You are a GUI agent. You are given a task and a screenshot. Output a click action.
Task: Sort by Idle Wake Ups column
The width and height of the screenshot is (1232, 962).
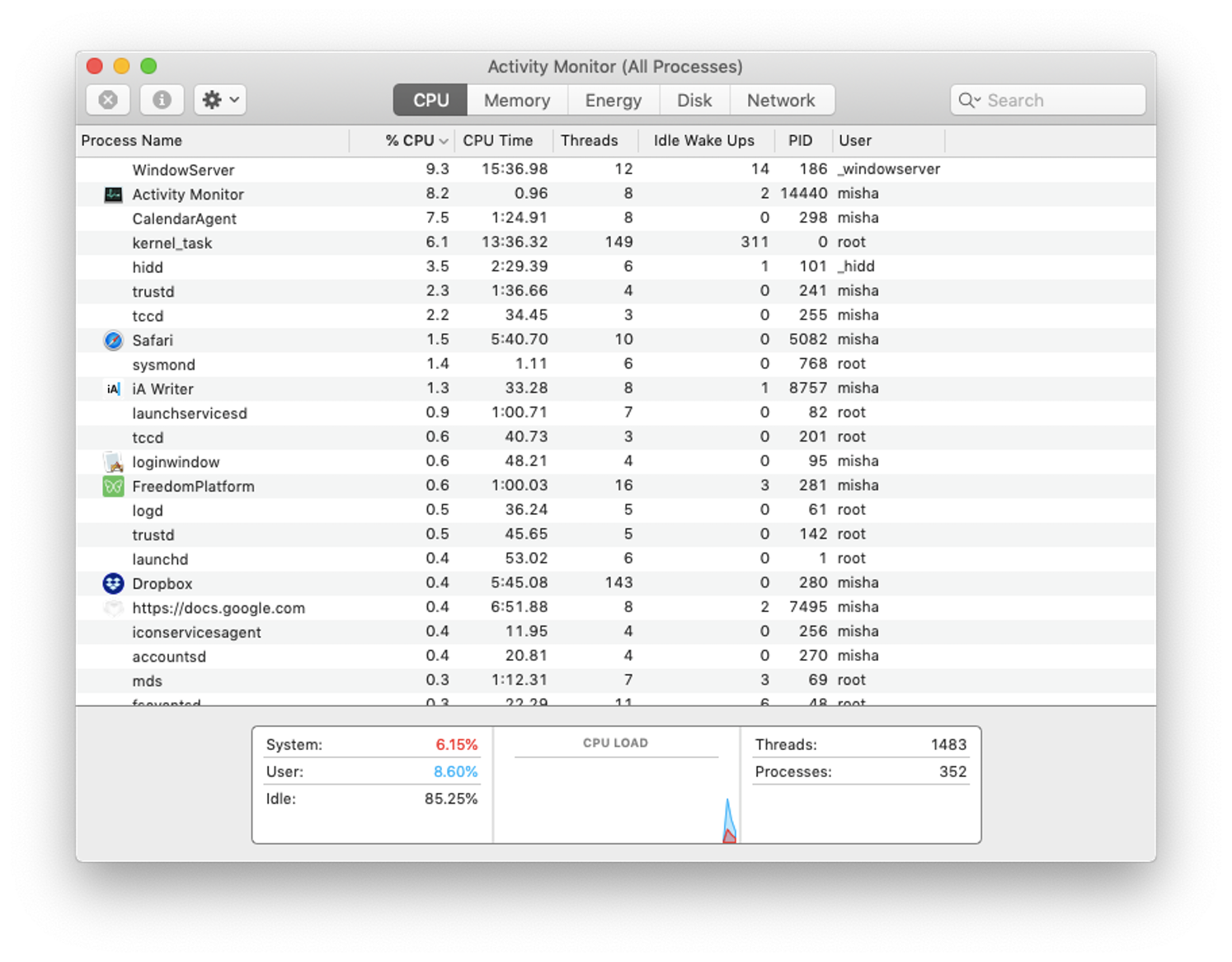[707, 140]
